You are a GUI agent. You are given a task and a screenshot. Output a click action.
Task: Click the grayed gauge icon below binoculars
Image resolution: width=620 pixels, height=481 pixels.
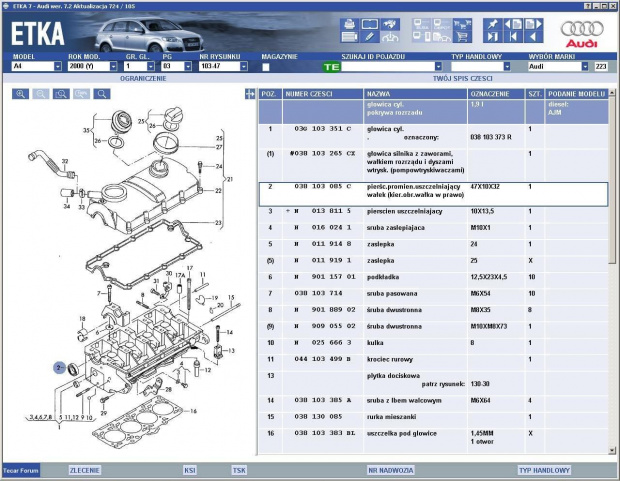coord(390,37)
